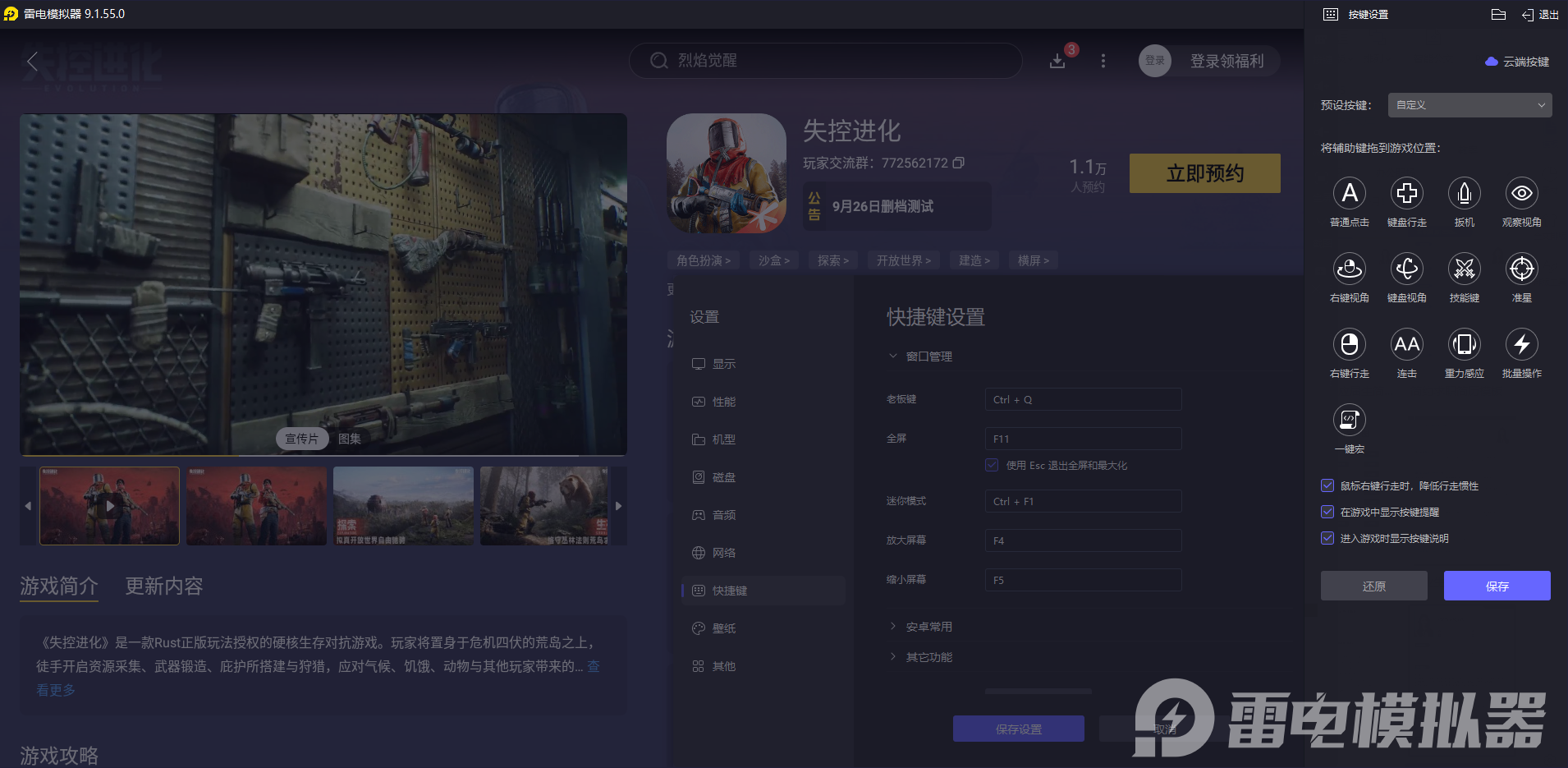Click the 立即预约 reservation button
1568x768 pixels.
(1204, 173)
